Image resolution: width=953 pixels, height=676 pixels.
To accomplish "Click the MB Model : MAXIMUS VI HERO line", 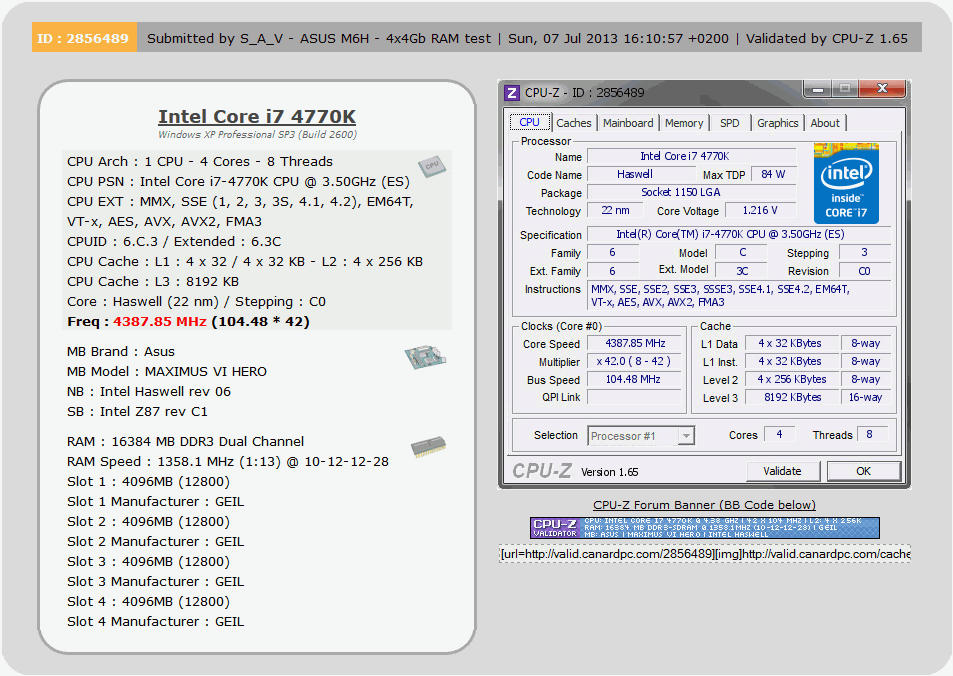I will pyautogui.click(x=167, y=371).
